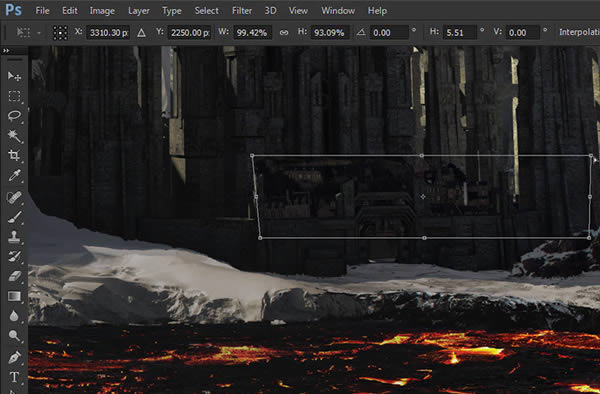This screenshot has width=600, height=394.
Task: Select the Gradient tool
Action: (x=15, y=296)
